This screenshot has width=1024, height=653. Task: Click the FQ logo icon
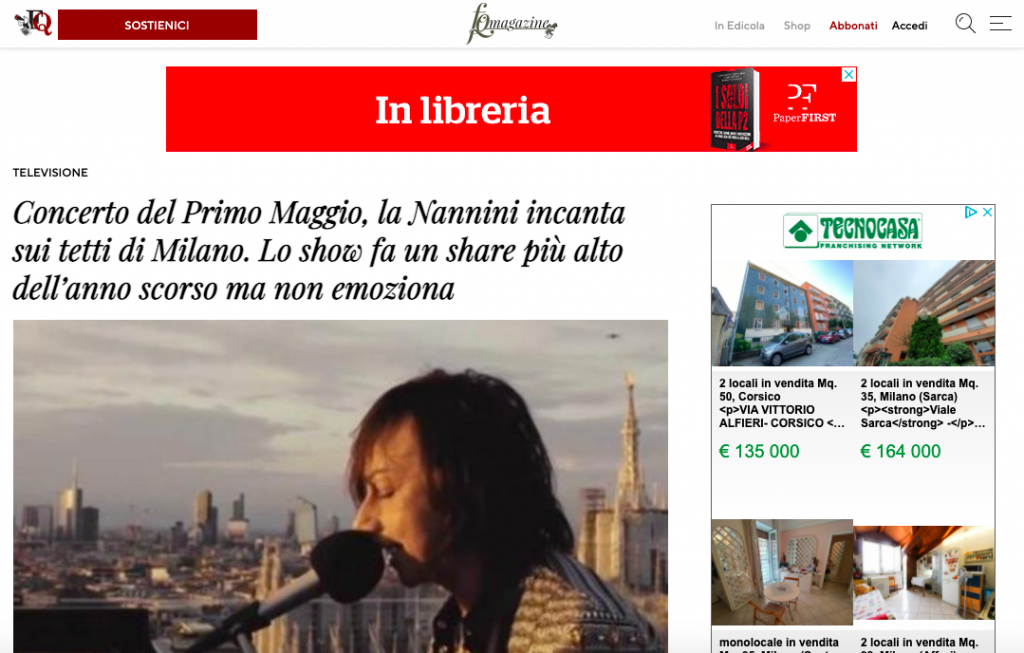pyautogui.click(x=33, y=24)
